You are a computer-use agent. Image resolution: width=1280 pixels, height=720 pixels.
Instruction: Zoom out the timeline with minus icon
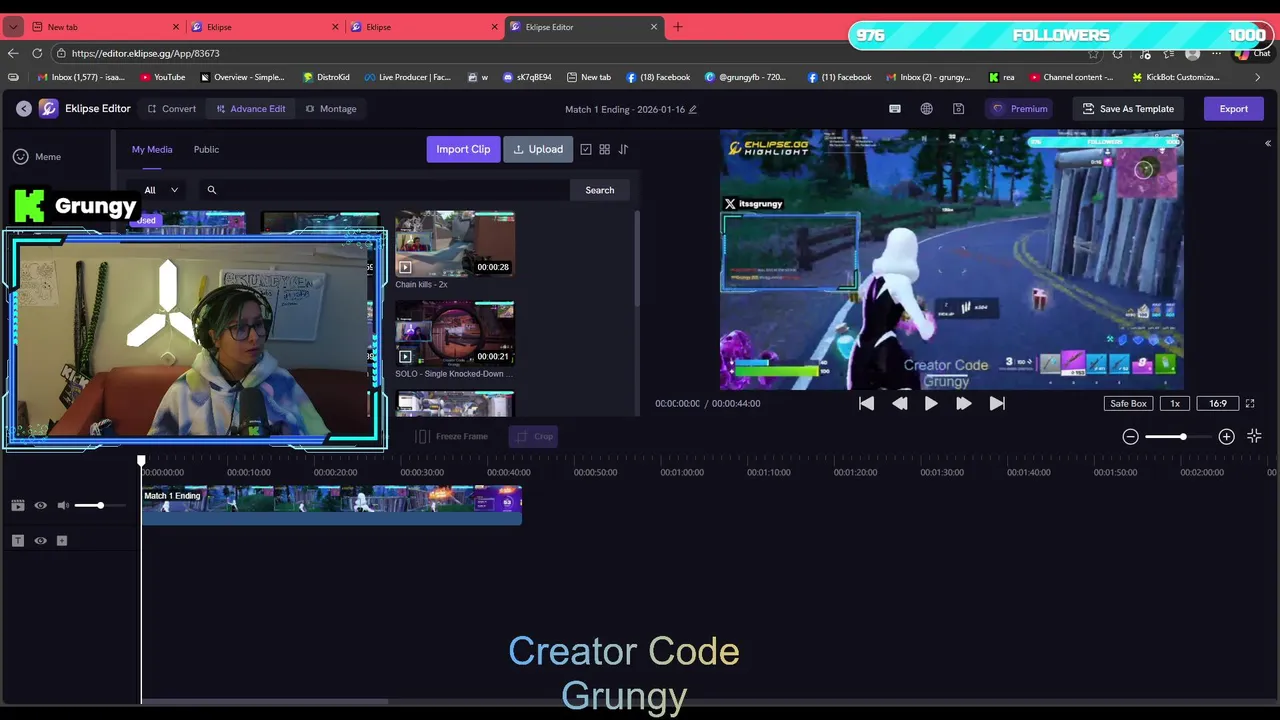pyautogui.click(x=1130, y=436)
